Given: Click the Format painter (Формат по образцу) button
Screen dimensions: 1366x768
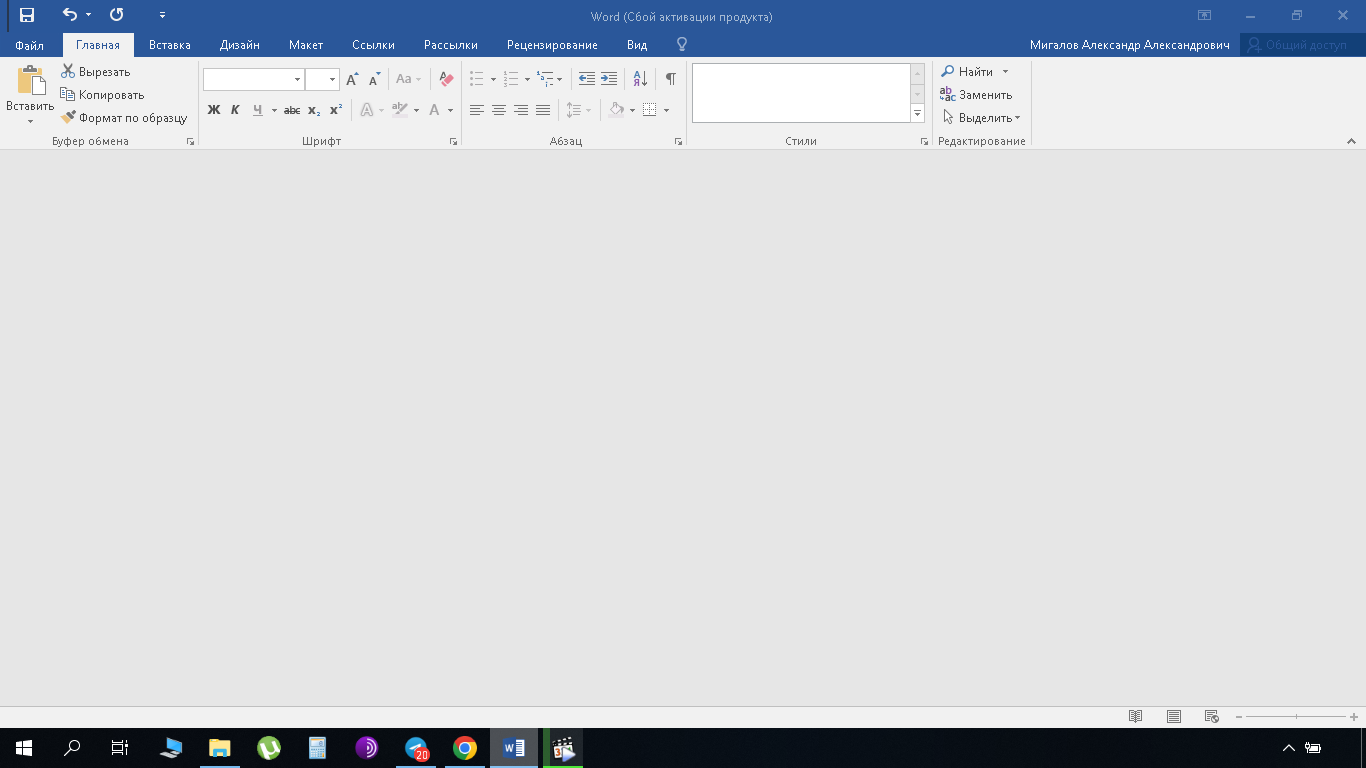Looking at the screenshot, I should [x=124, y=118].
